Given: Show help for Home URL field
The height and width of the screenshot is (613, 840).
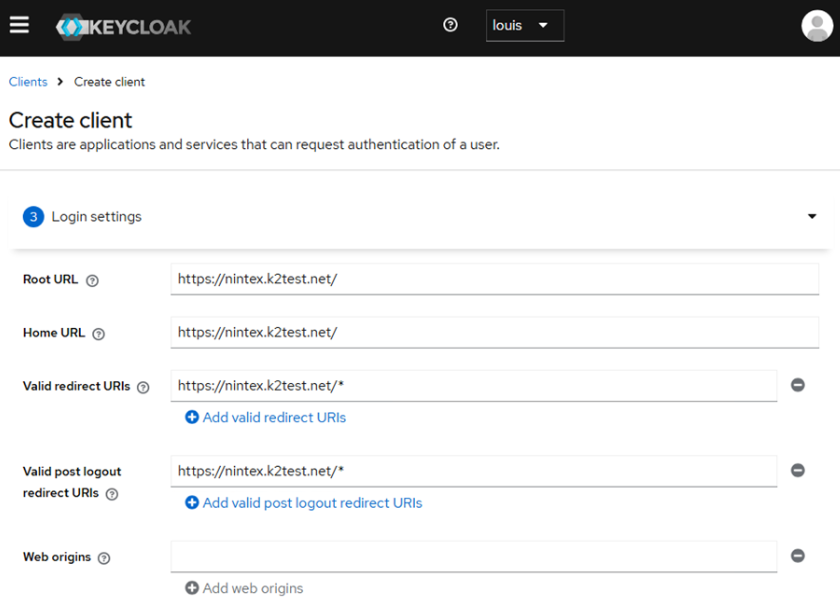Looking at the screenshot, I should pyautogui.click(x=98, y=334).
